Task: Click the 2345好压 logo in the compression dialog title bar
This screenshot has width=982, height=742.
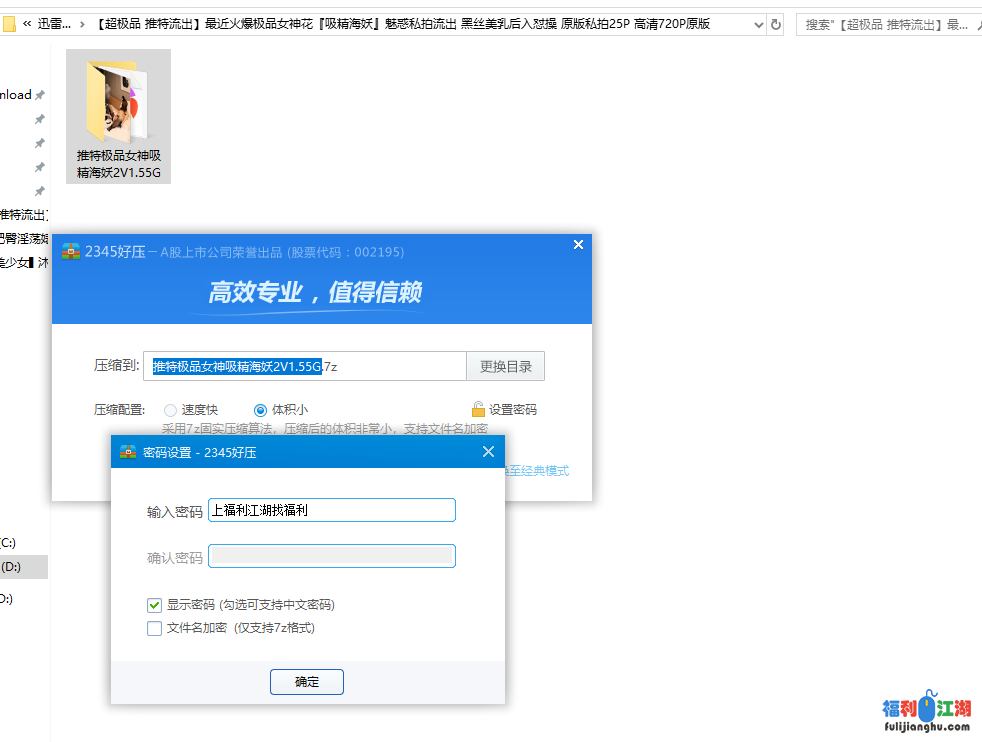Action: [70, 251]
